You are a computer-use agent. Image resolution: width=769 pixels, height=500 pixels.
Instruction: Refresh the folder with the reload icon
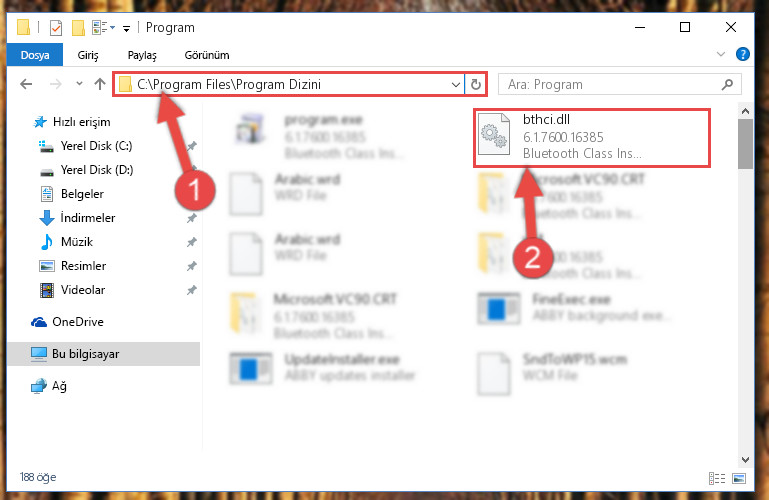tap(475, 84)
